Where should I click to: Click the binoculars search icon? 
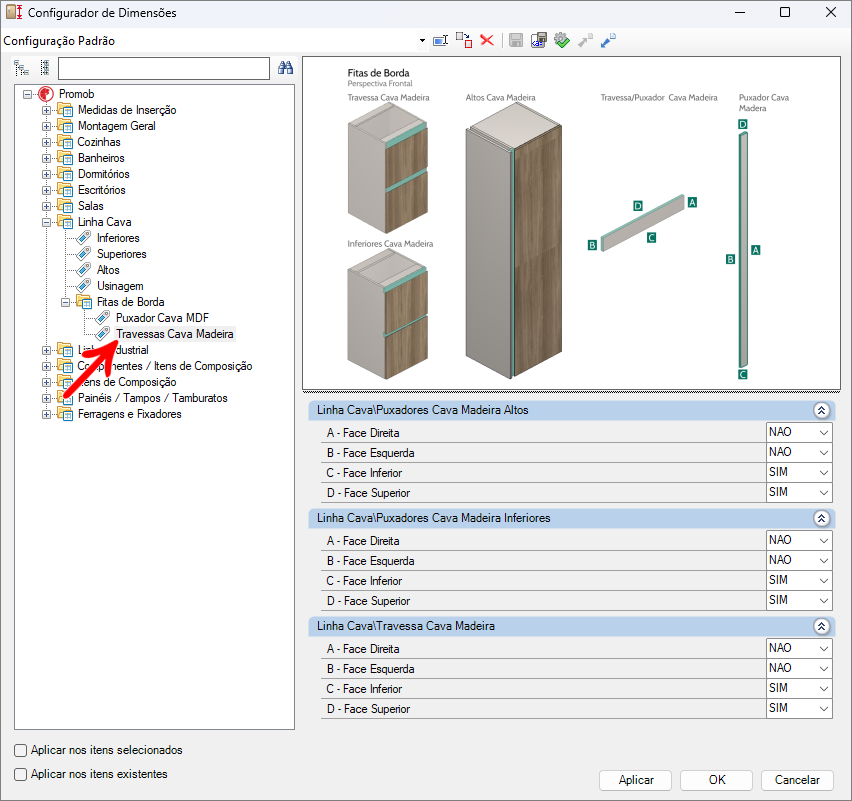(x=285, y=68)
